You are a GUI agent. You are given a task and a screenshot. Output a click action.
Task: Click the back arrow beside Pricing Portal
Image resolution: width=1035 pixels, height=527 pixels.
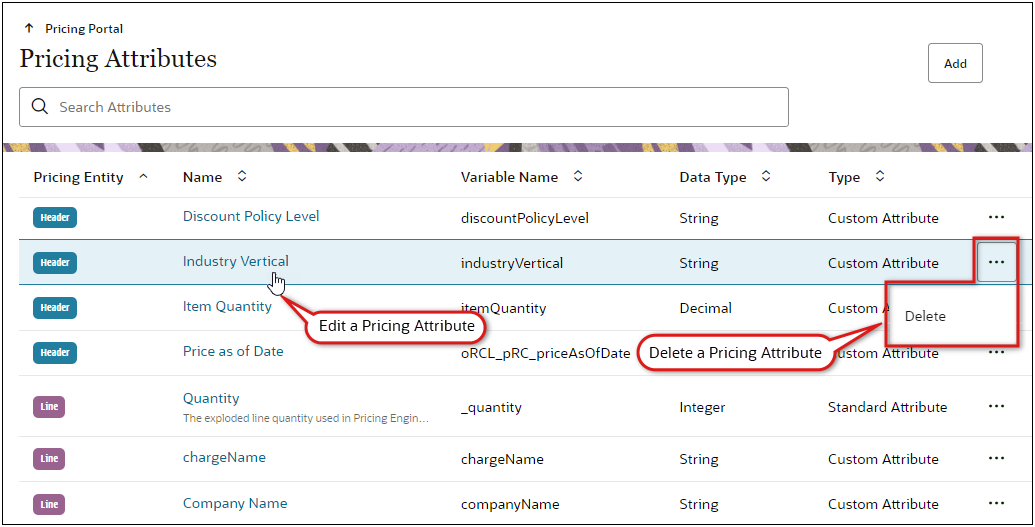(29, 29)
